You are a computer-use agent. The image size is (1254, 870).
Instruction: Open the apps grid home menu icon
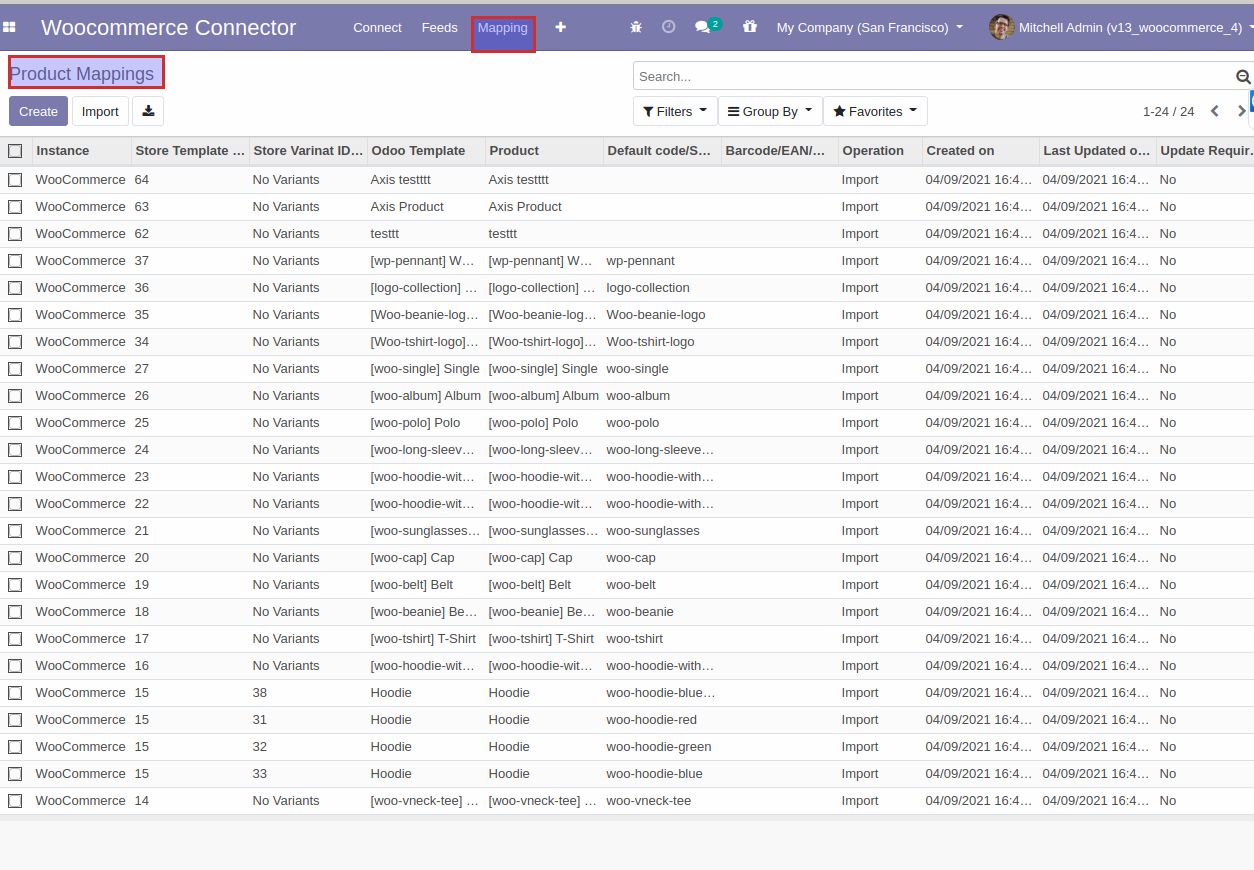(9, 27)
